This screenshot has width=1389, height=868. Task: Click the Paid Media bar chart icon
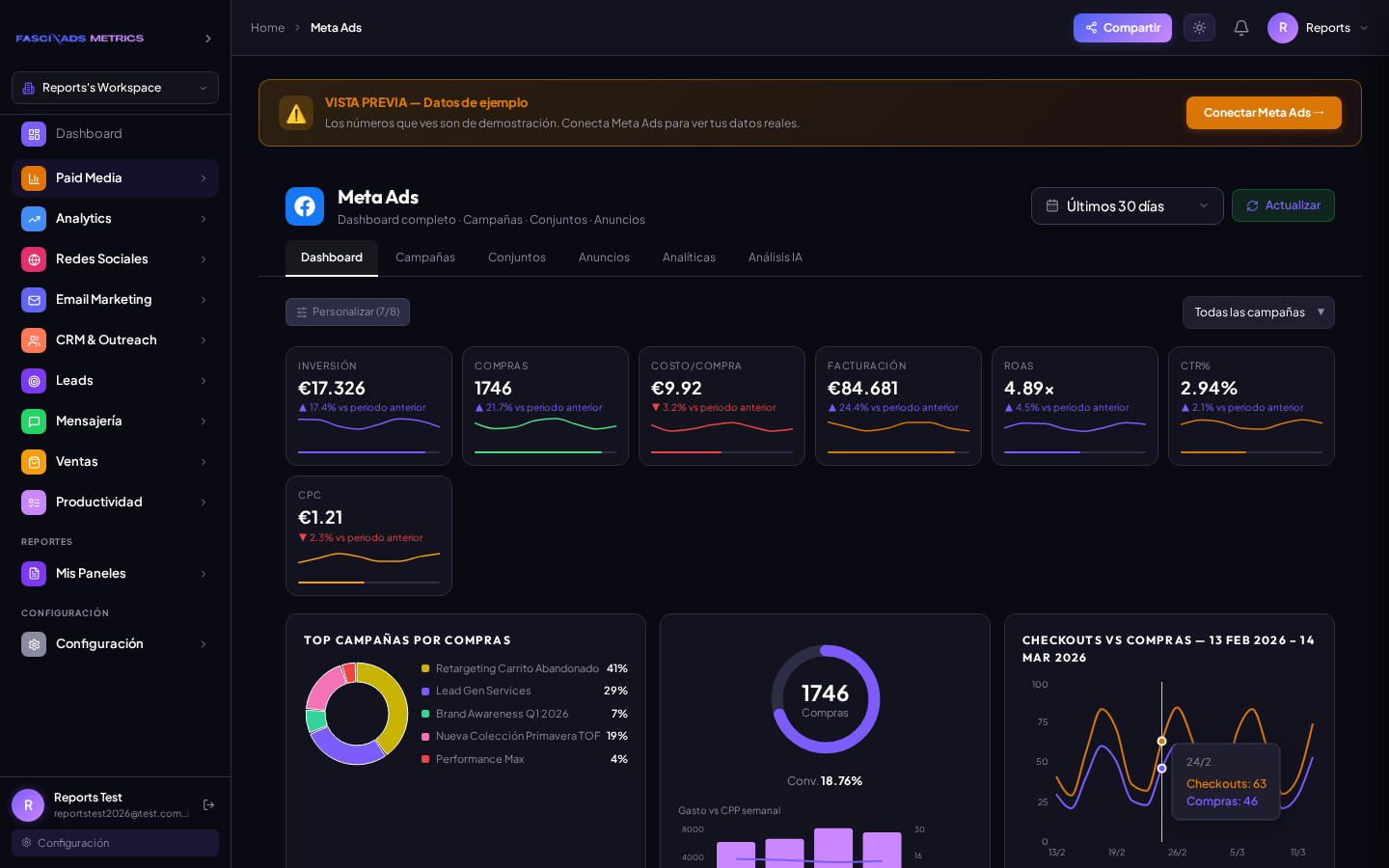pos(34,178)
